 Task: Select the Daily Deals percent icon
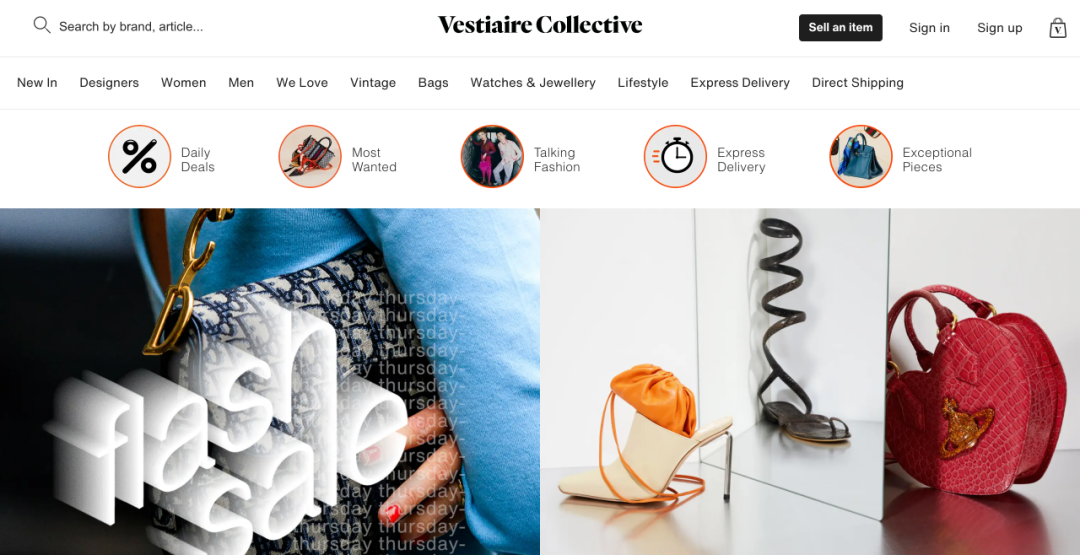point(139,156)
